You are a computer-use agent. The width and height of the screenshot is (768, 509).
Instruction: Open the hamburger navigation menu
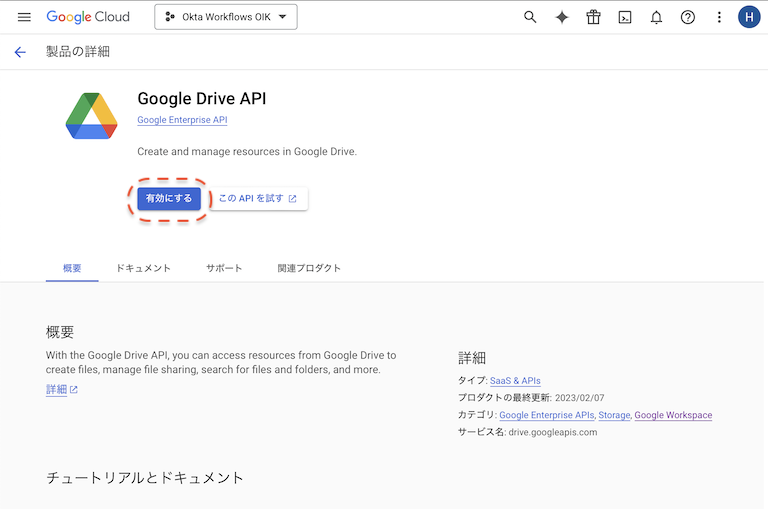24,17
